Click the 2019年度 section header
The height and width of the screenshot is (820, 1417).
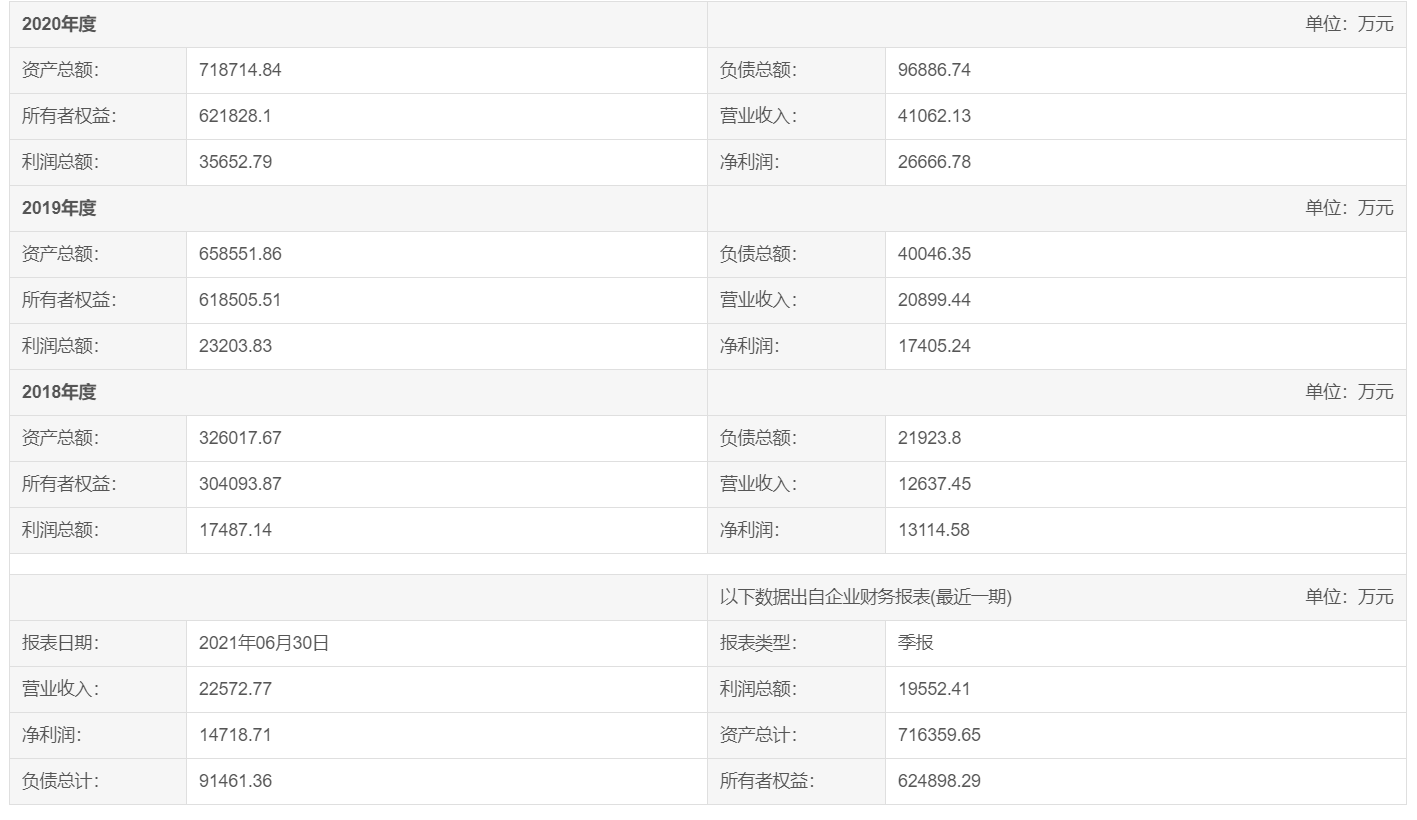tap(59, 209)
